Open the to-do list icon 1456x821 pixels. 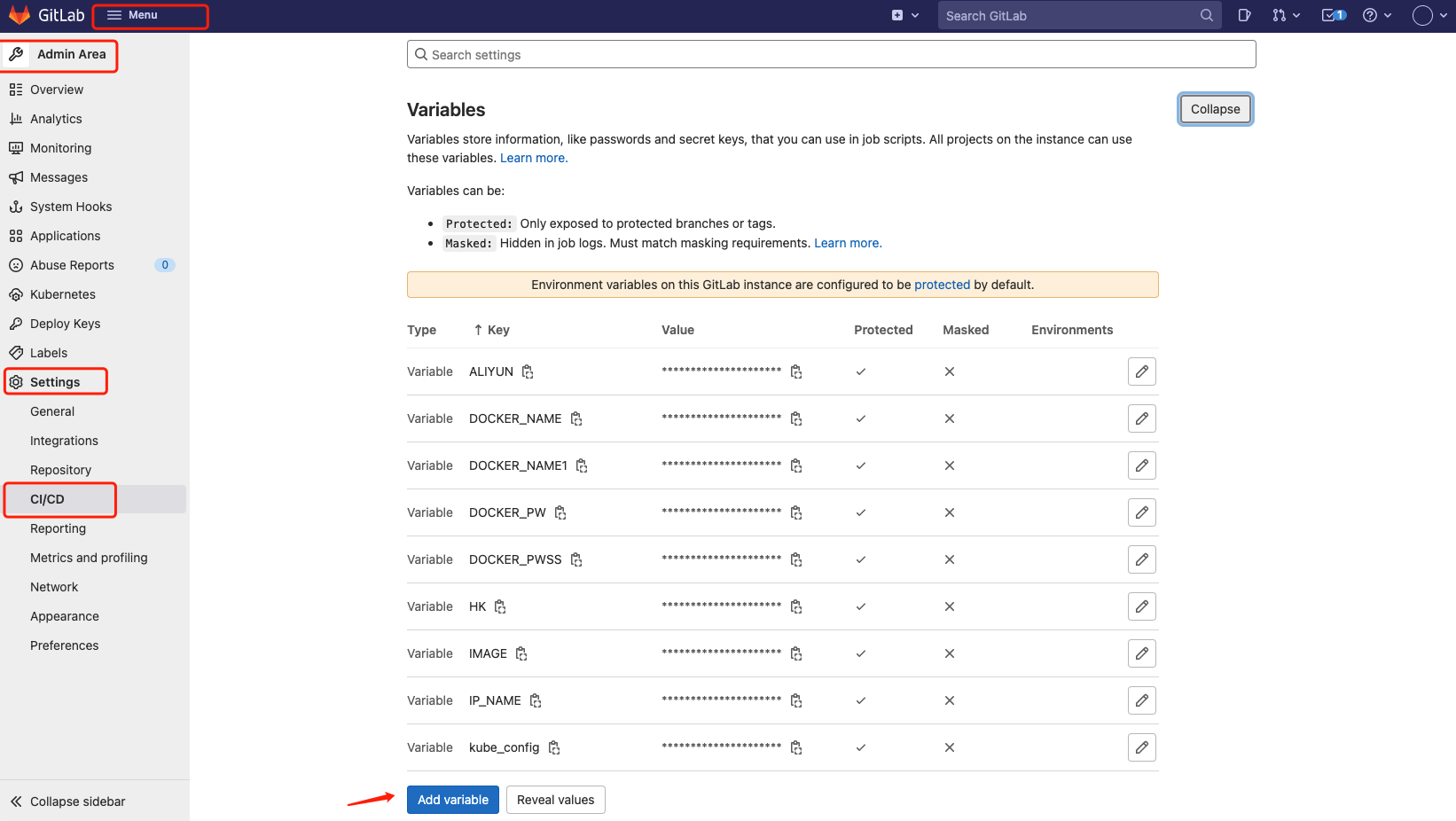(x=1334, y=15)
